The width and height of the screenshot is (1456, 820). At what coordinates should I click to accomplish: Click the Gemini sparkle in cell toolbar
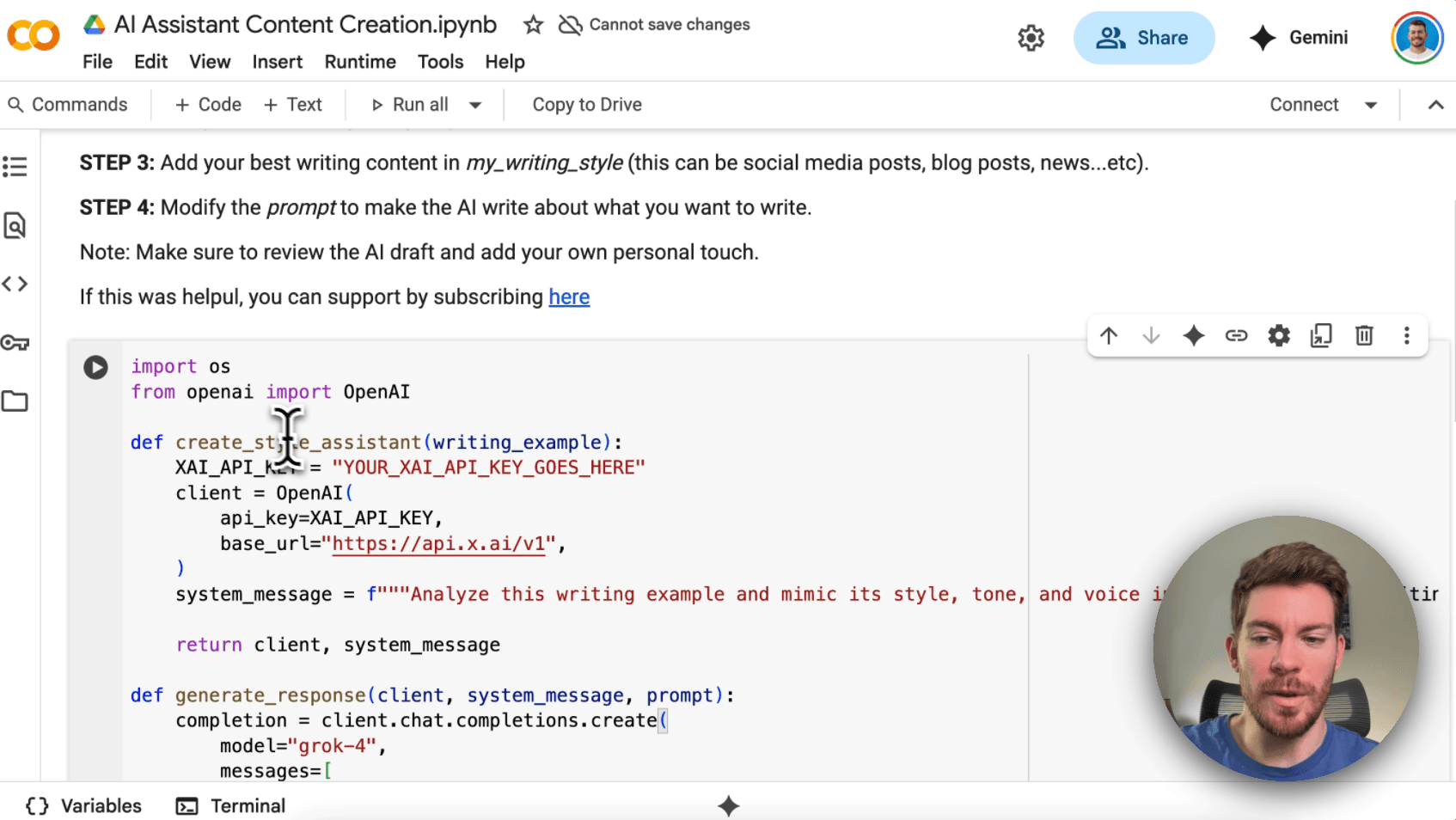click(x=1194, y=336)
